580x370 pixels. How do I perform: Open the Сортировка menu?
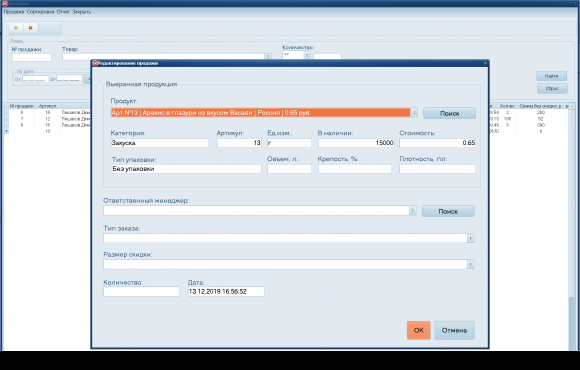40,12
